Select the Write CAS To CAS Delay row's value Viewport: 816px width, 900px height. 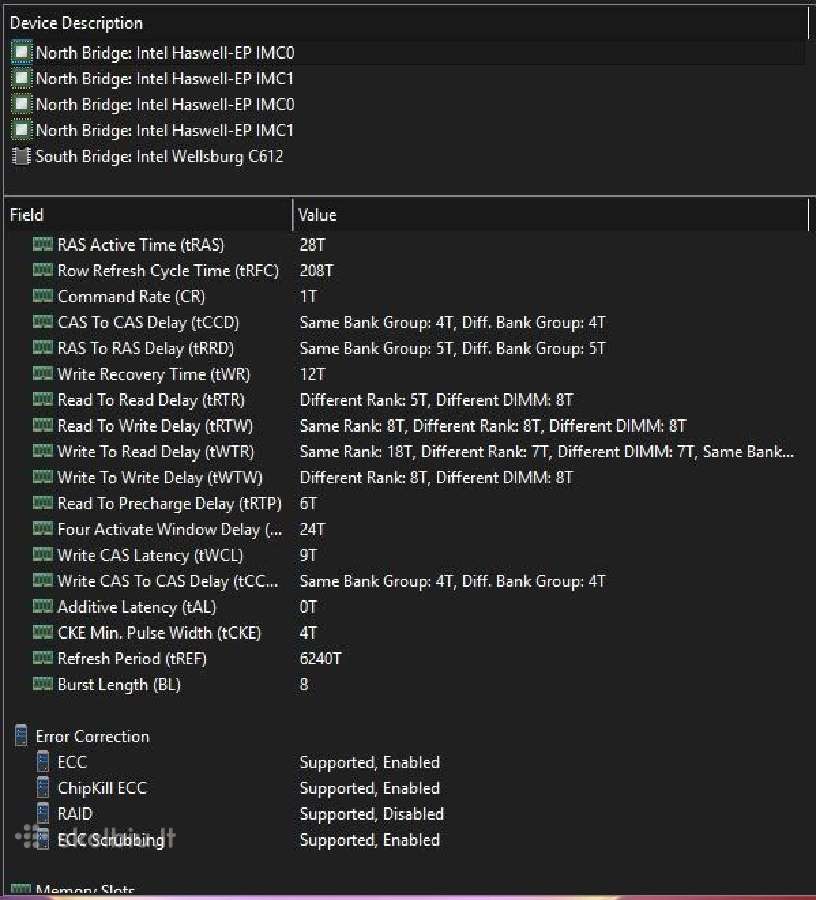tap(452, 581)
